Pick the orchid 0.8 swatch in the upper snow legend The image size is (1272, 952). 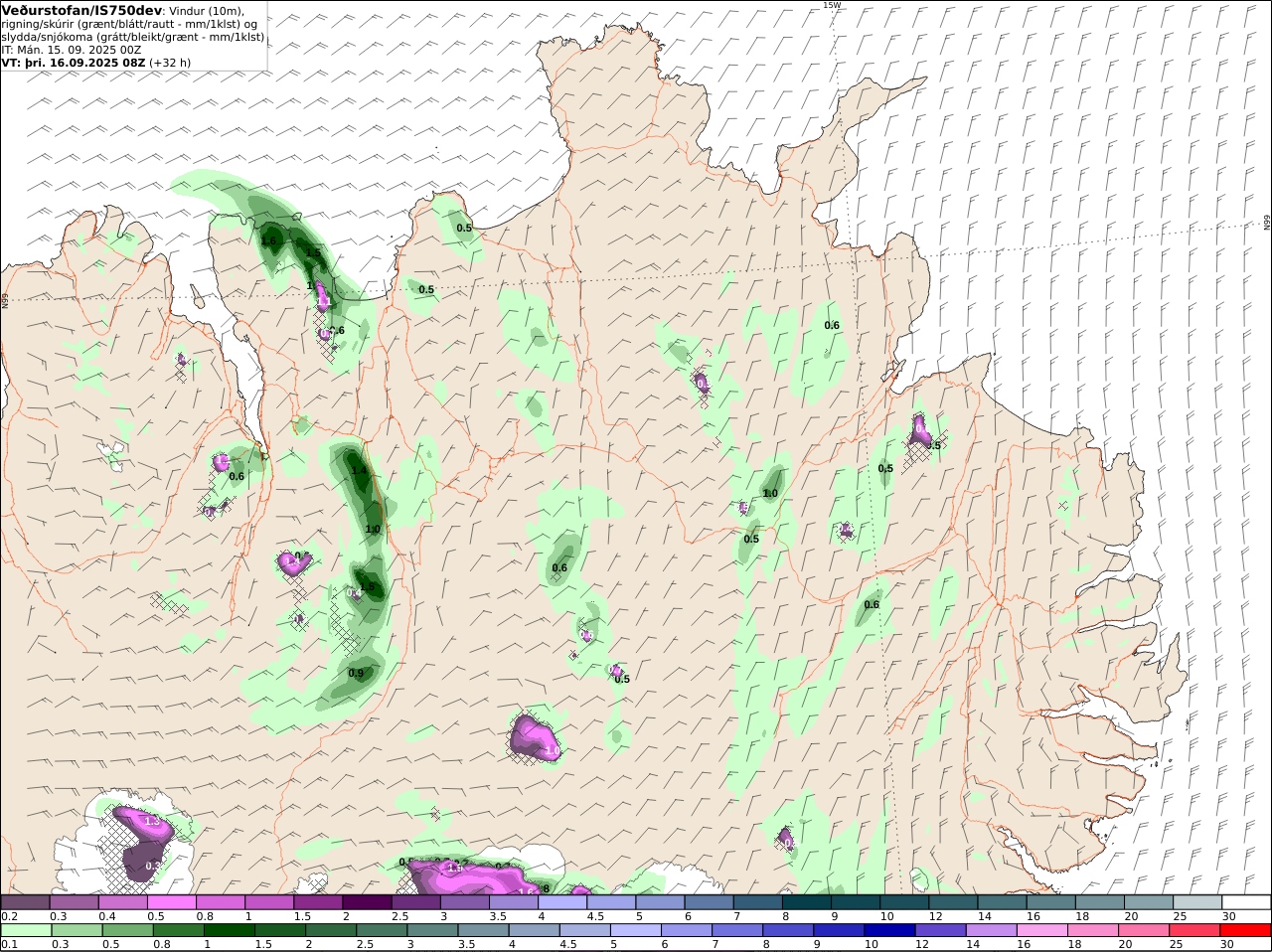[221, 902]
